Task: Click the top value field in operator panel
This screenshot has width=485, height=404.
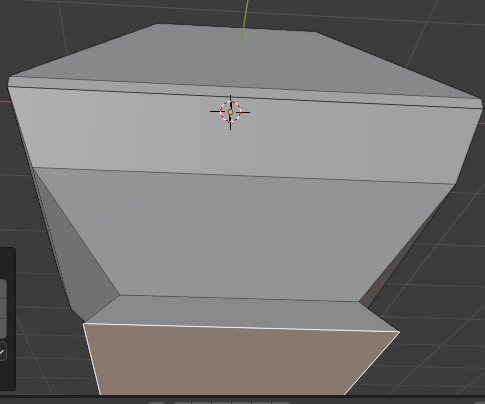Action: (x=3, y=289)
